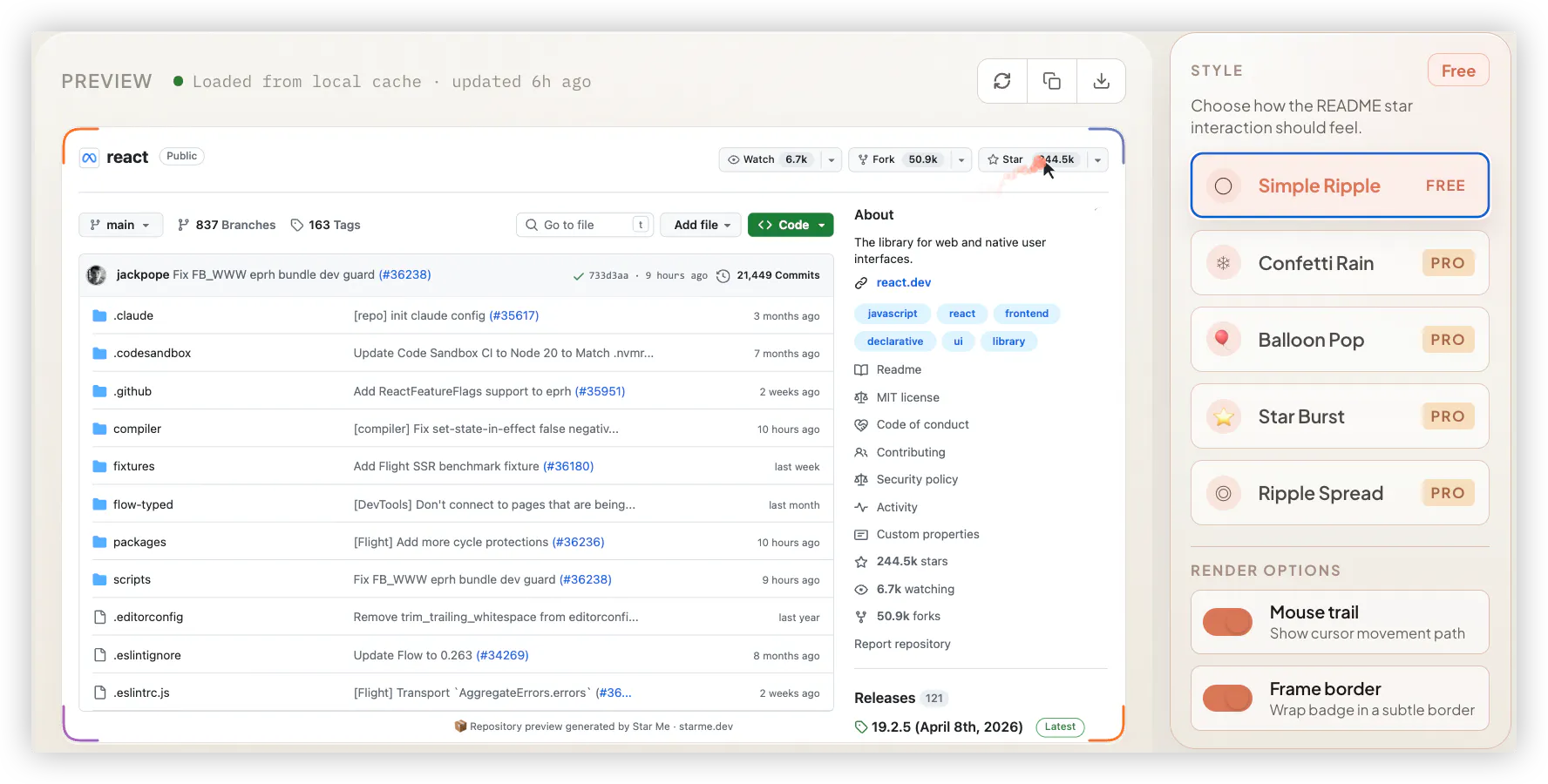Click the folder icon for .claude
1548x784 pixels.
point(99,316)
